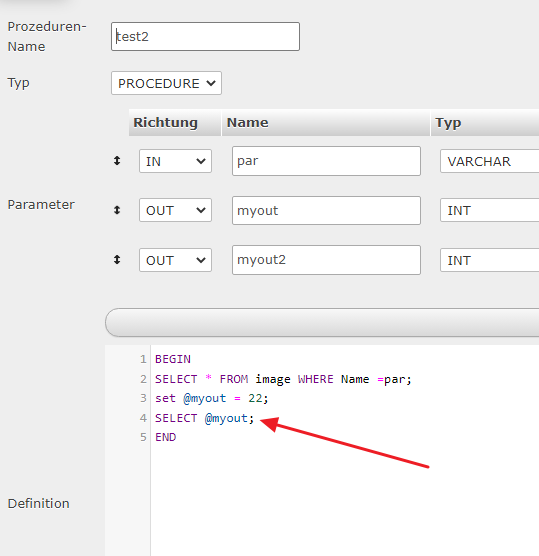Click the Definition label
The image size is (539, 556).
[x=39, y=504]
